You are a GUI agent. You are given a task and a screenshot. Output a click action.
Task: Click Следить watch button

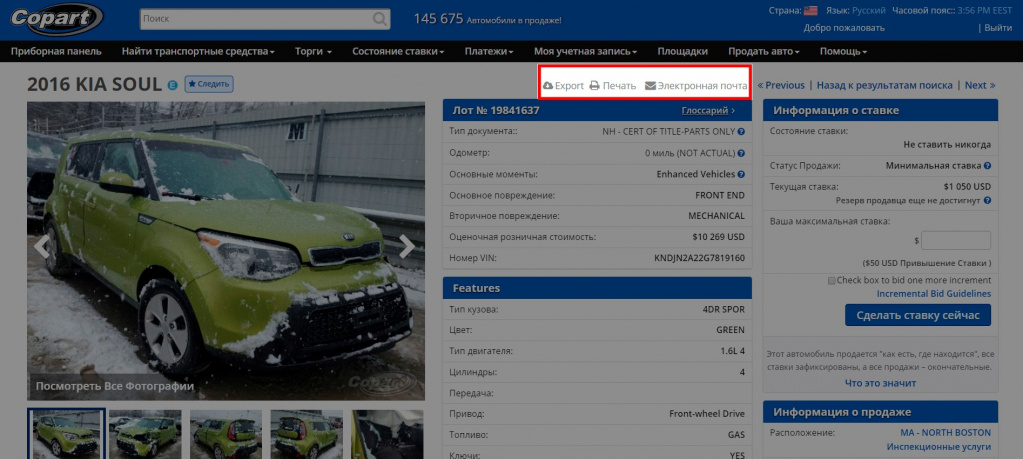[x=209, y=84]
